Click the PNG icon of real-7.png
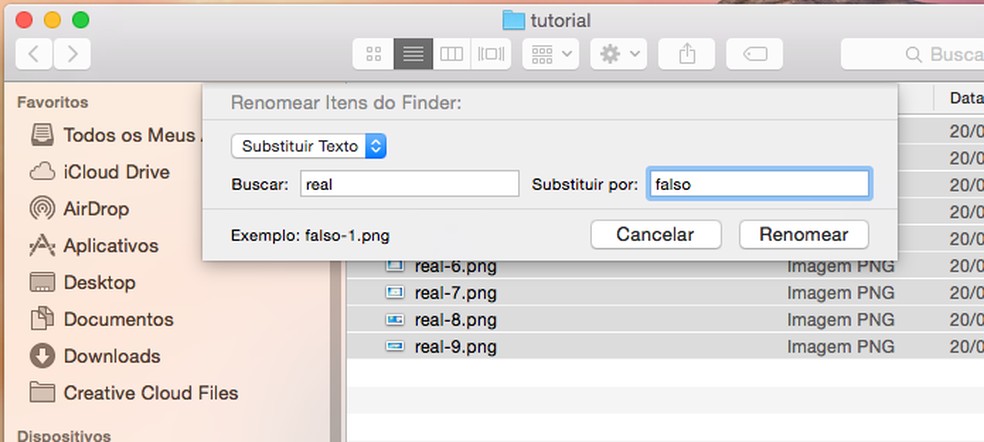The width and height of the screenshot is (984, 442). (x=395, y=293)
